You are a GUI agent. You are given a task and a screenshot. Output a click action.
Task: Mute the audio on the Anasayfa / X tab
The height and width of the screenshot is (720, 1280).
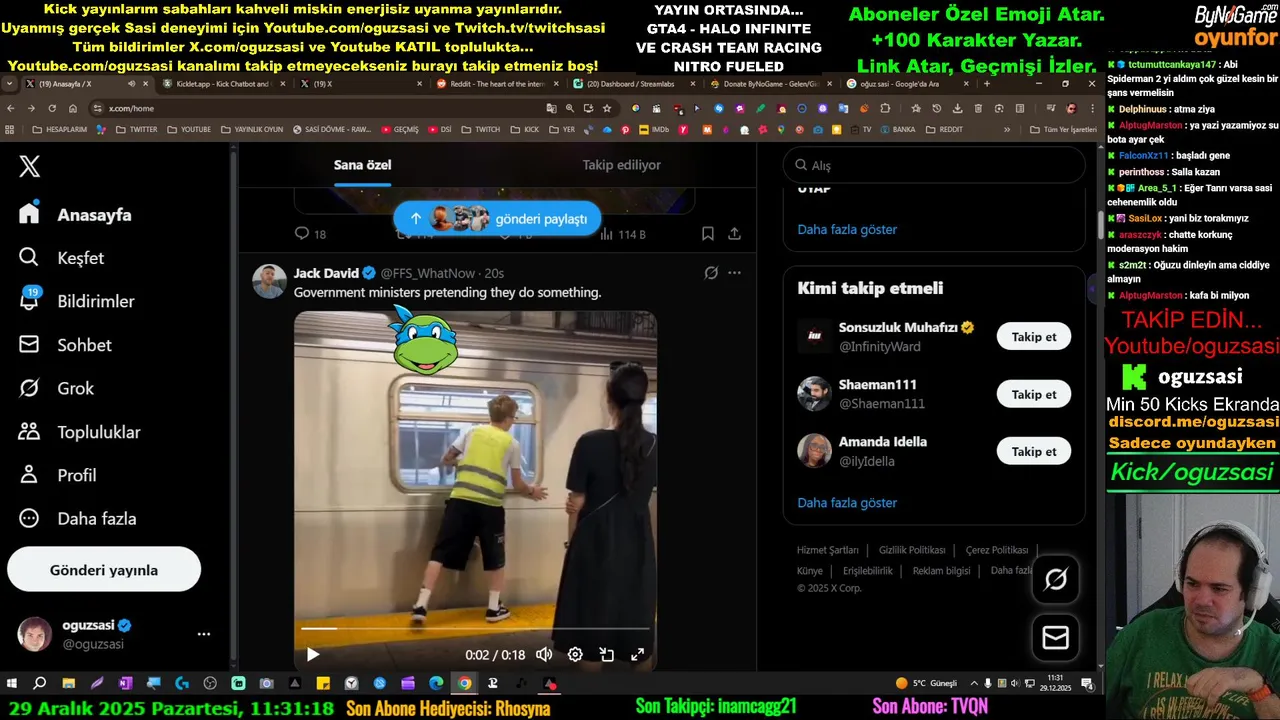coord(132,84)
